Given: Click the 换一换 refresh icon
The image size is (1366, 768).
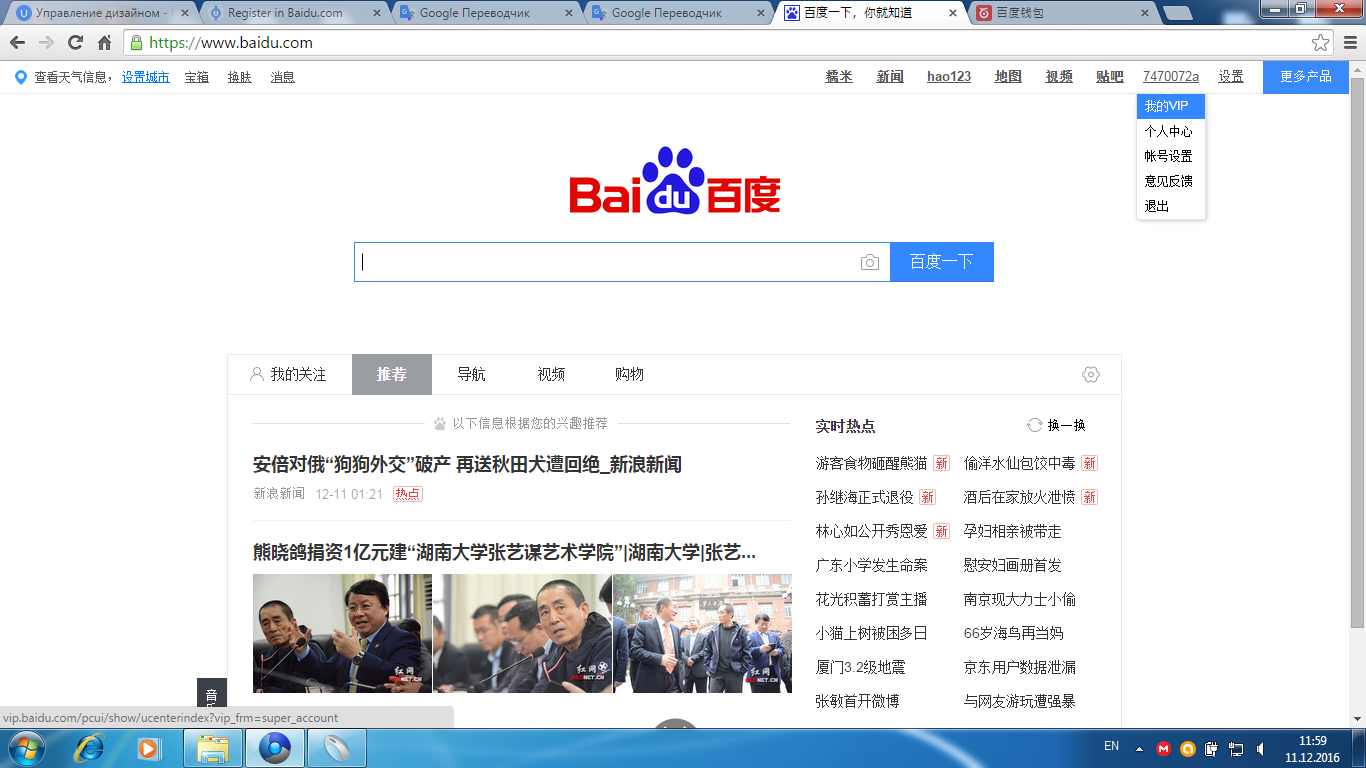Looking at the screenshot, I should [x=1034, y=425].
